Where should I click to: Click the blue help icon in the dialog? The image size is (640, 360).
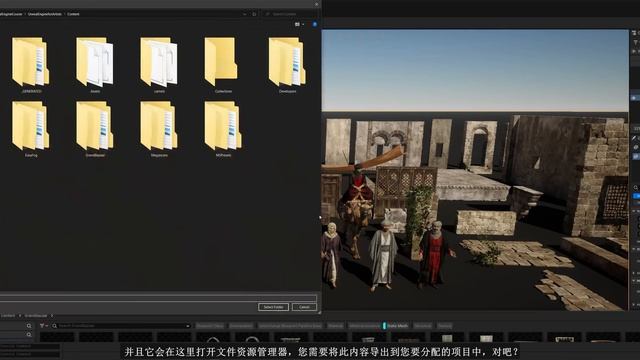(x=315, y=24)
